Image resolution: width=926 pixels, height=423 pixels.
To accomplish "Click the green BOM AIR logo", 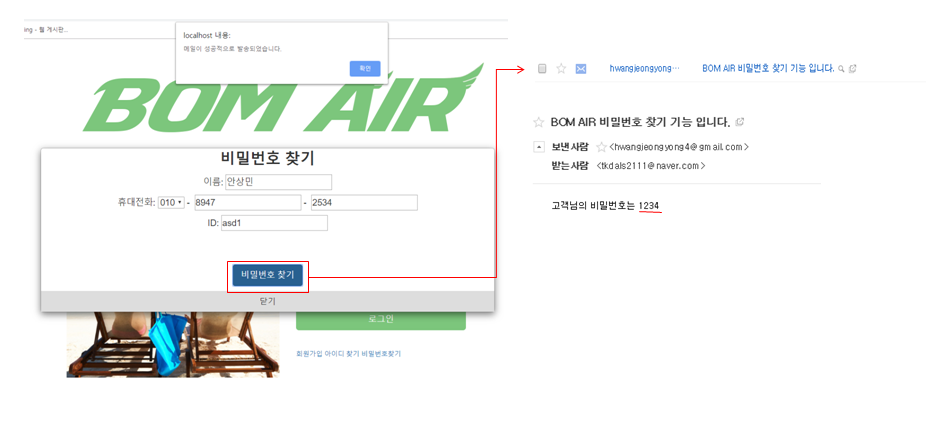I will click(x=283, y=98).
